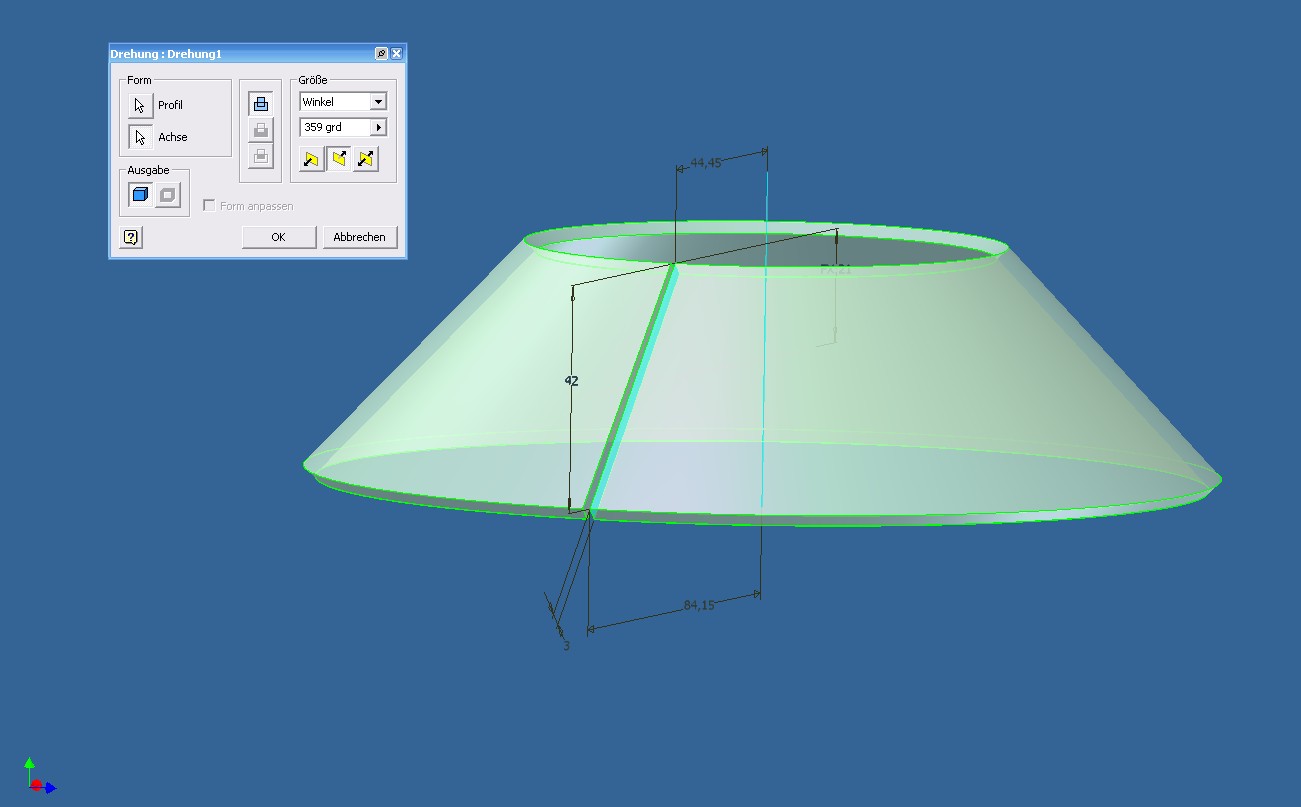Click the 42 height dimension value

pos(572,381)
